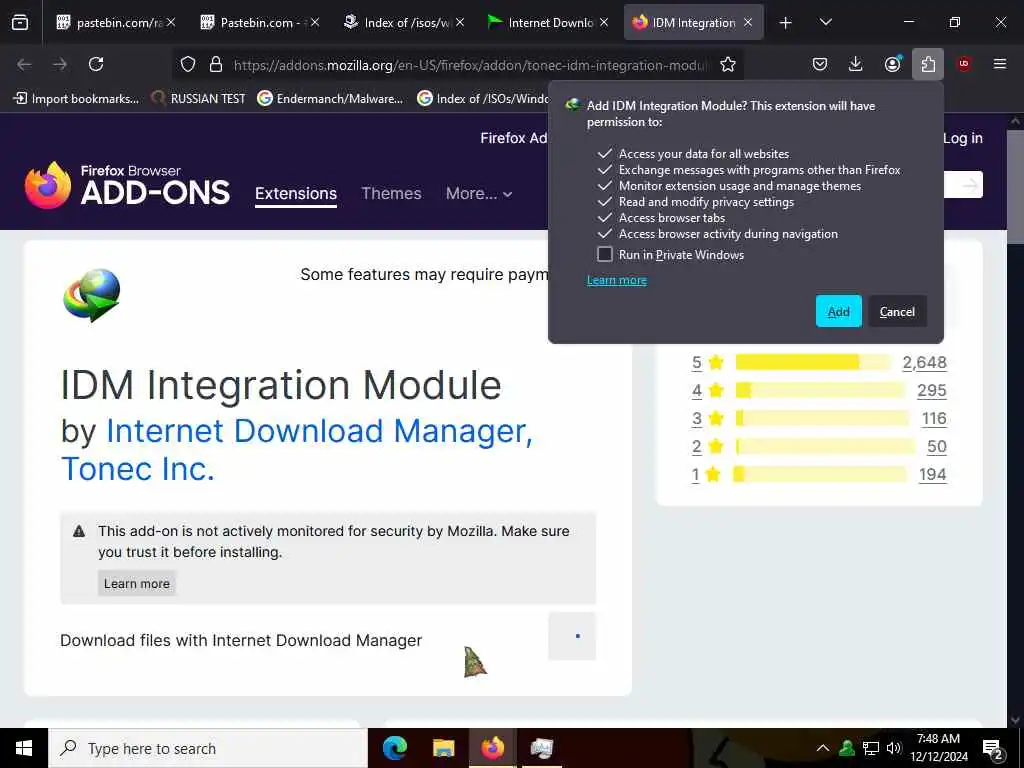Expand the More… add-ons menu

click(x=479, y=193)
